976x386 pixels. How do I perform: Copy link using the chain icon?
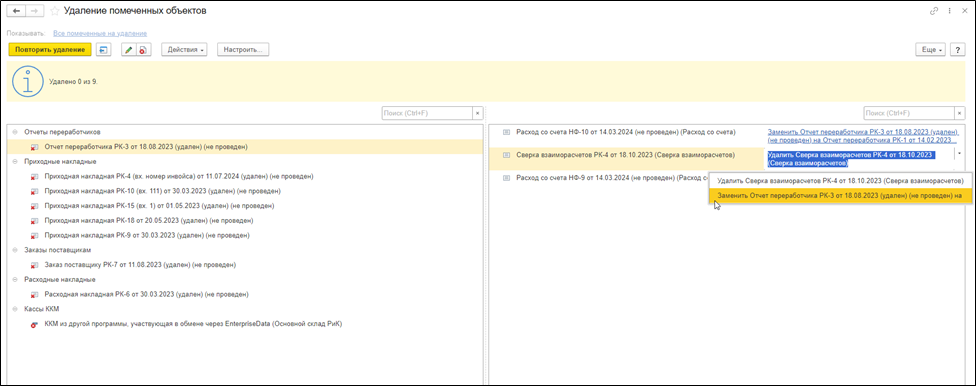pos(934,11)
